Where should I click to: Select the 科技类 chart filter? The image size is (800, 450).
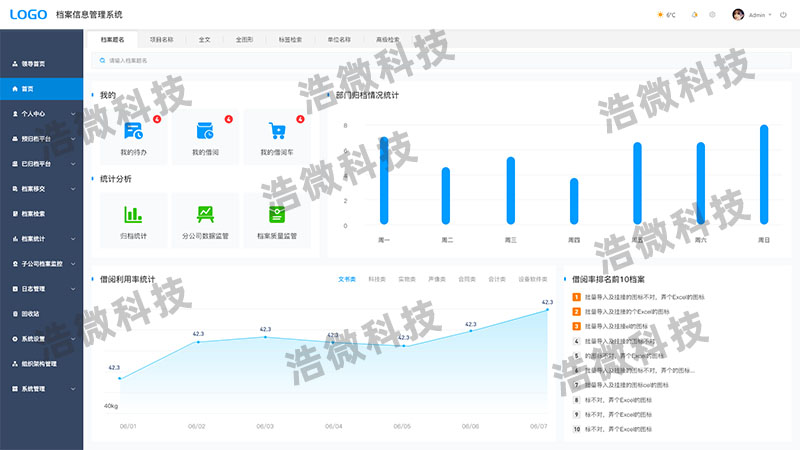[x=377, y=279]
